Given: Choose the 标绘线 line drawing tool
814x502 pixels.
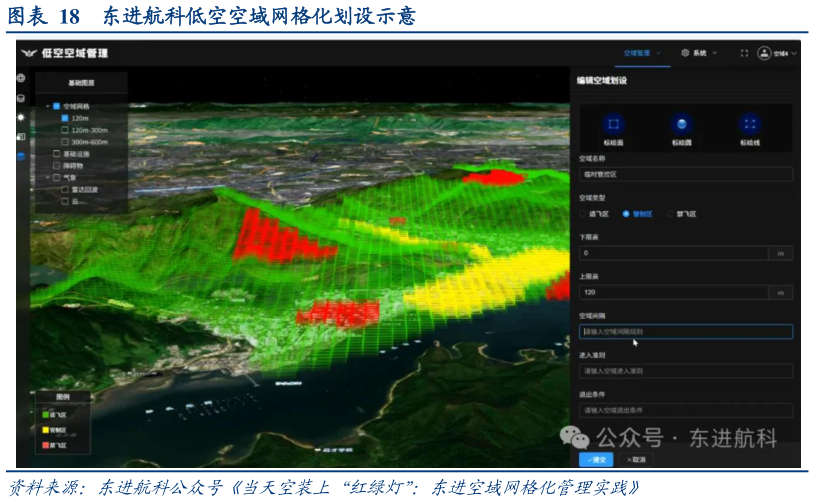Looking at the screenshot, I should point(750,124).
